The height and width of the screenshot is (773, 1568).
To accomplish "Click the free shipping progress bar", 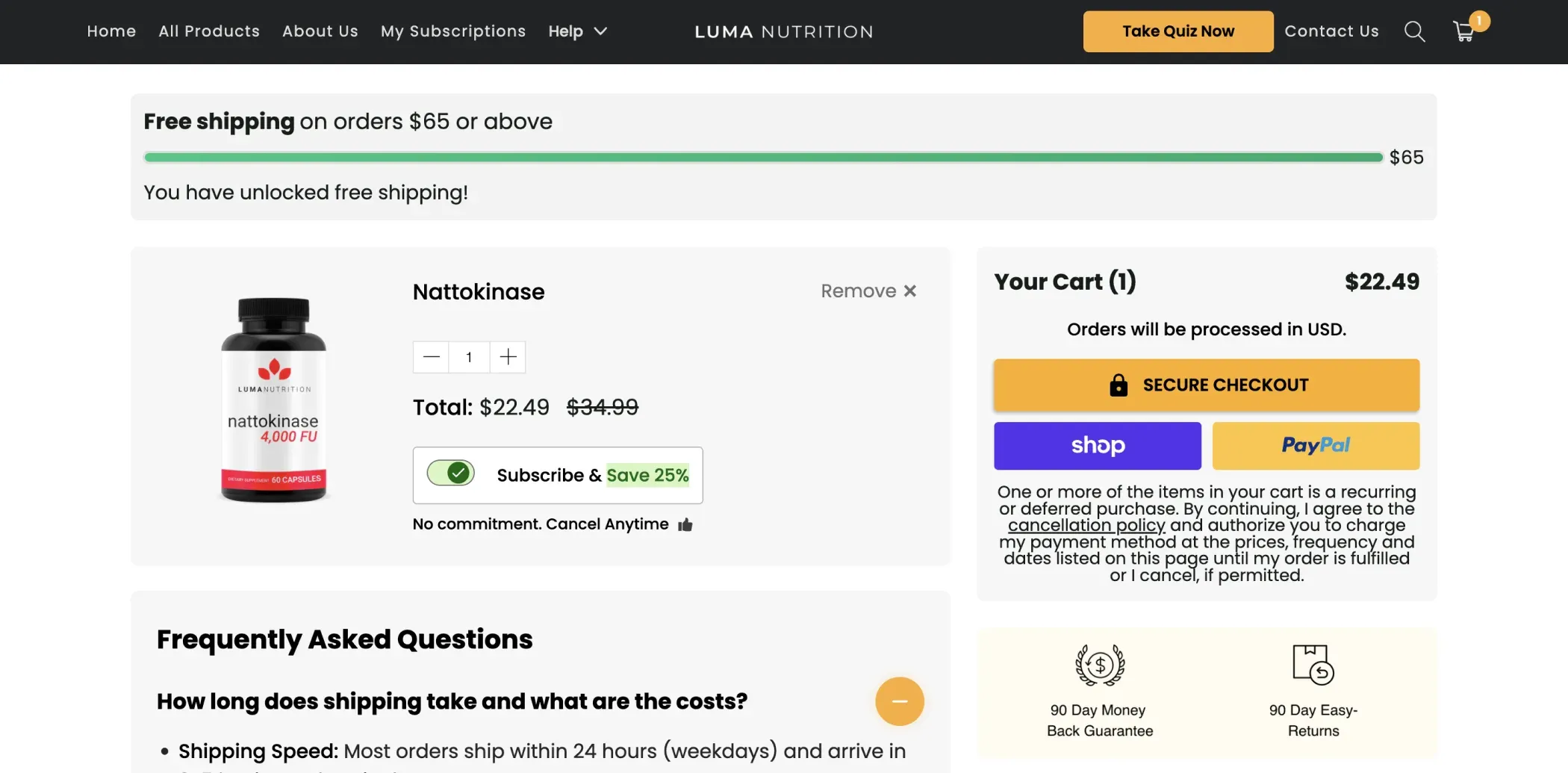I will (762, 158).
